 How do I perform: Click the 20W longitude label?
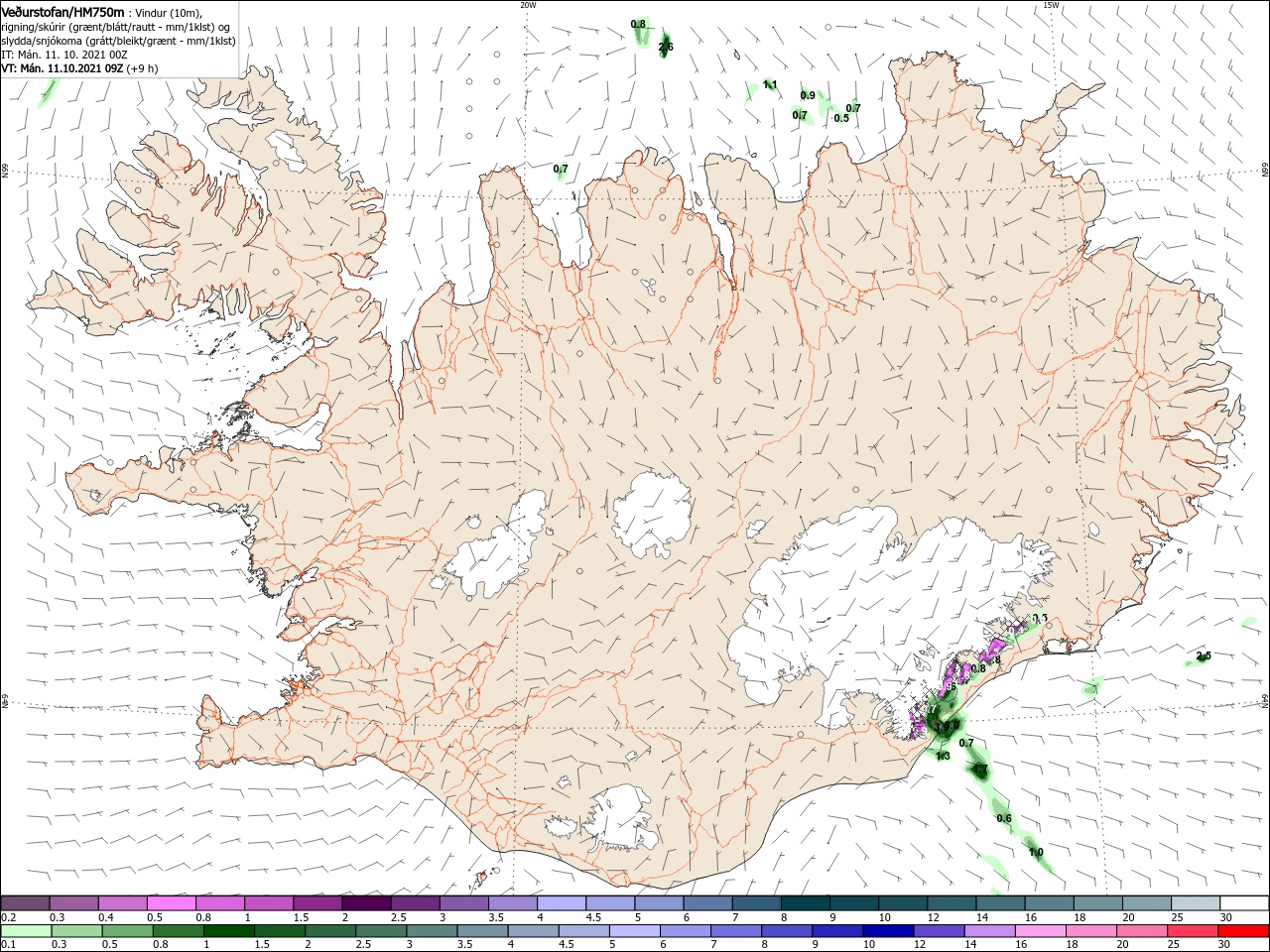click(x=528, y=5)
